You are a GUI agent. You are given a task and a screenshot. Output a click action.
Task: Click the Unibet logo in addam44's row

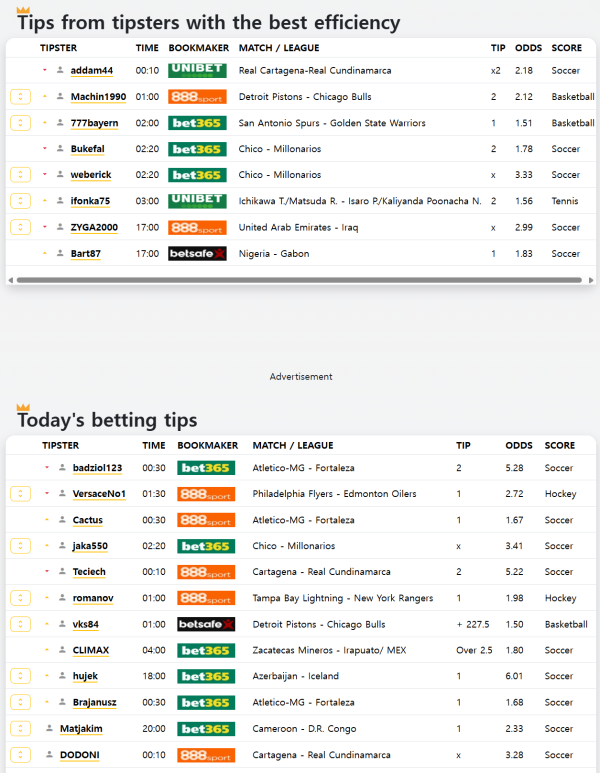197,71
